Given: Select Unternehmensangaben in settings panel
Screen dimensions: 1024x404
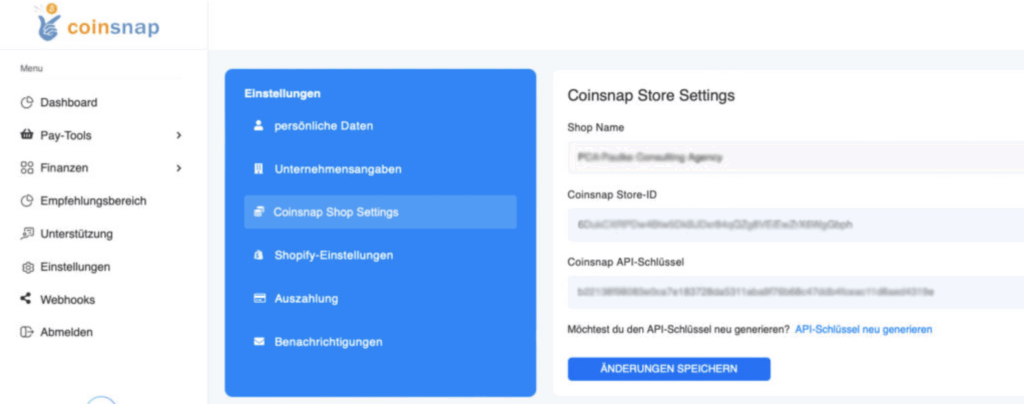Looking at the screenshot, I should click(338, 169).
